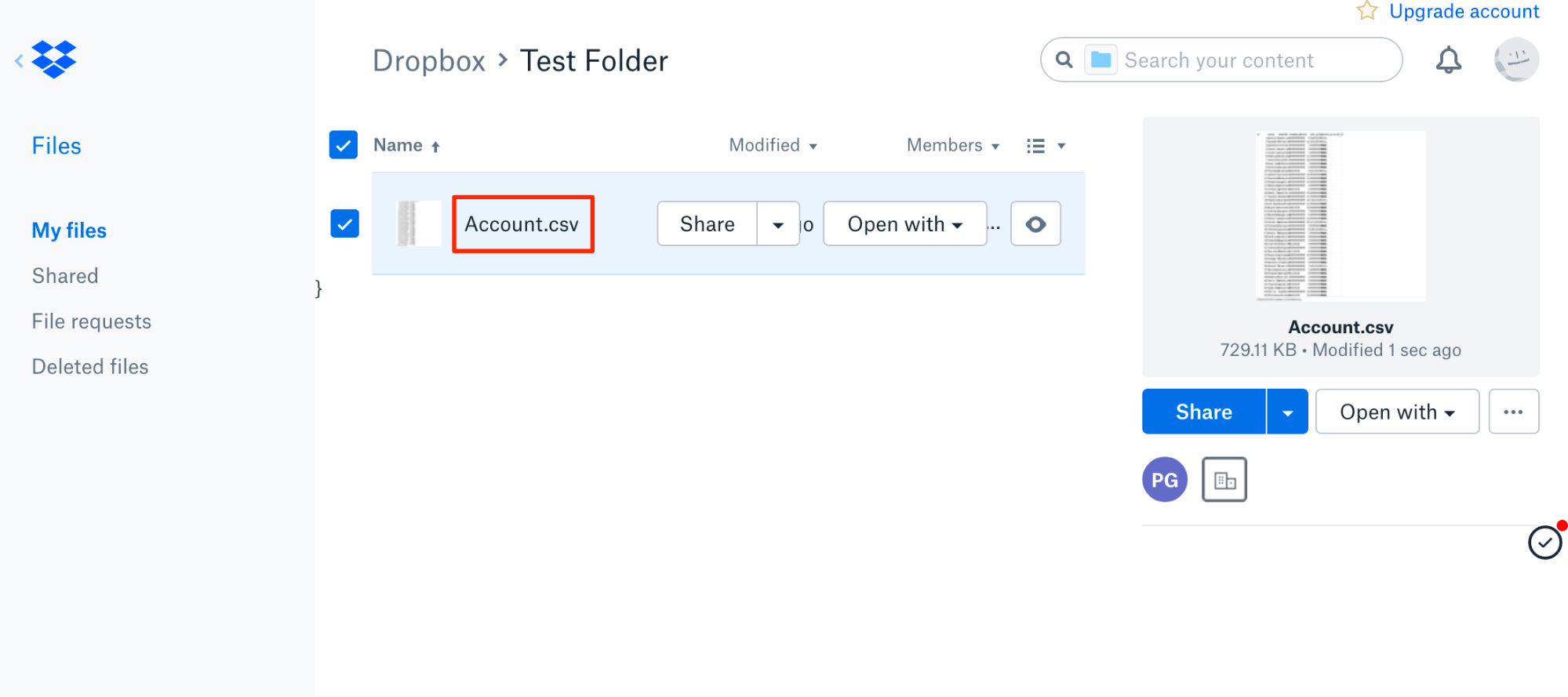Click the folder scope icon in search
The image size is (1568, 697).
pos(1101,60)
